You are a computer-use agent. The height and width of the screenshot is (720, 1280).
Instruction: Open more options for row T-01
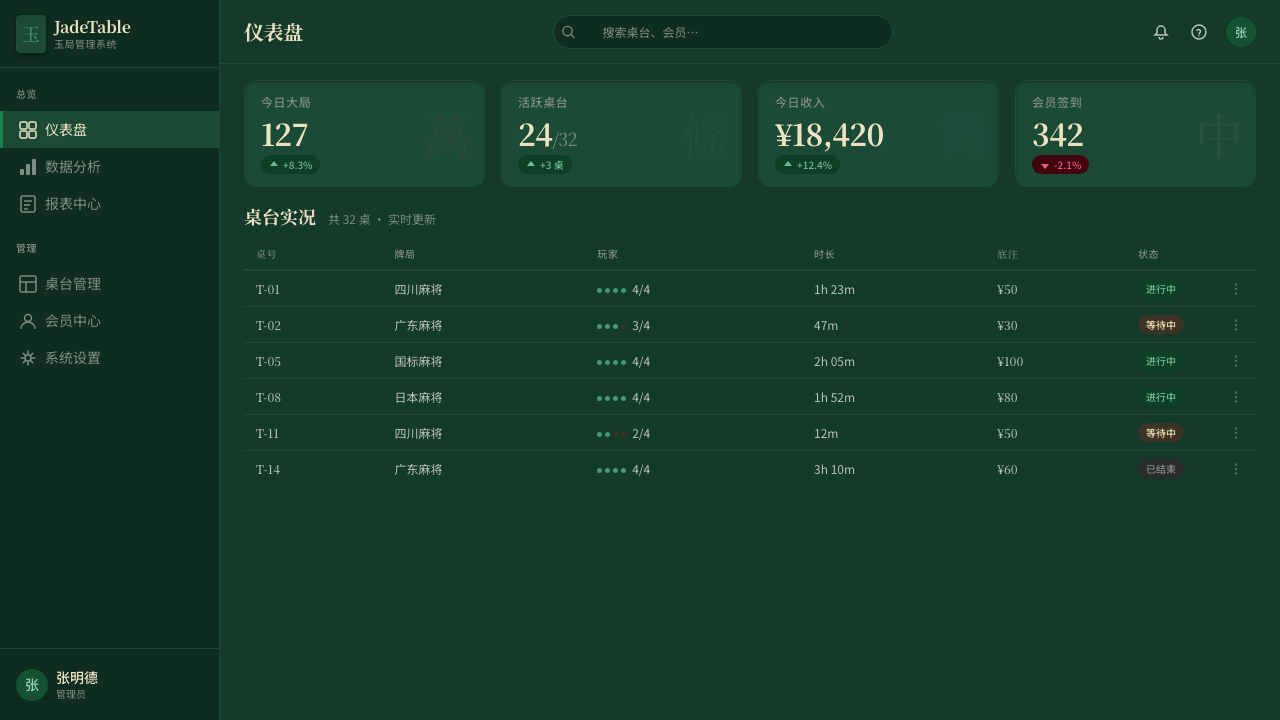pos(1236,289)
